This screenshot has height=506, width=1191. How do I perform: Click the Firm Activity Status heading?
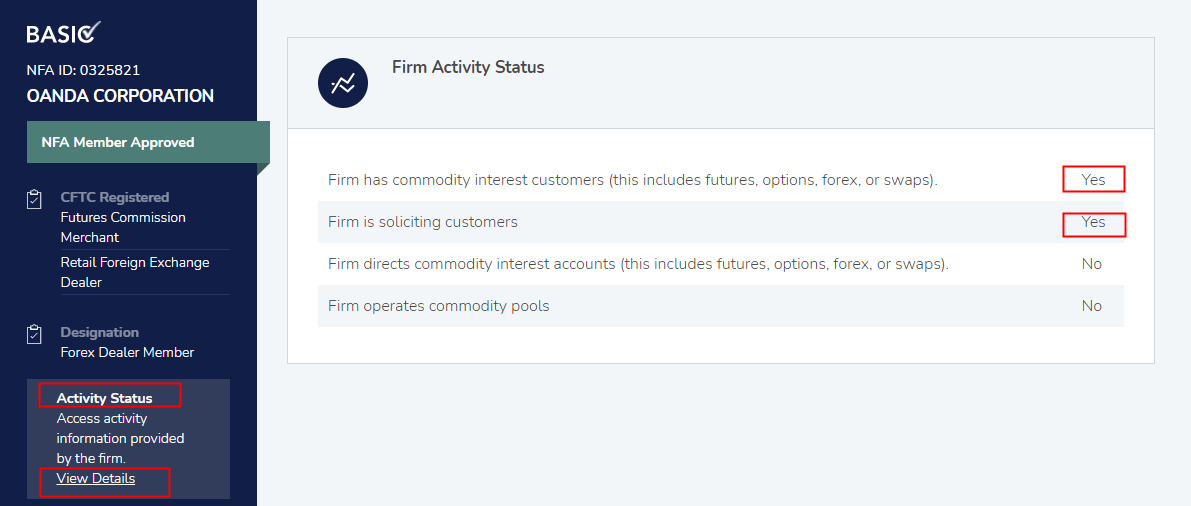(x=468, y=67)
